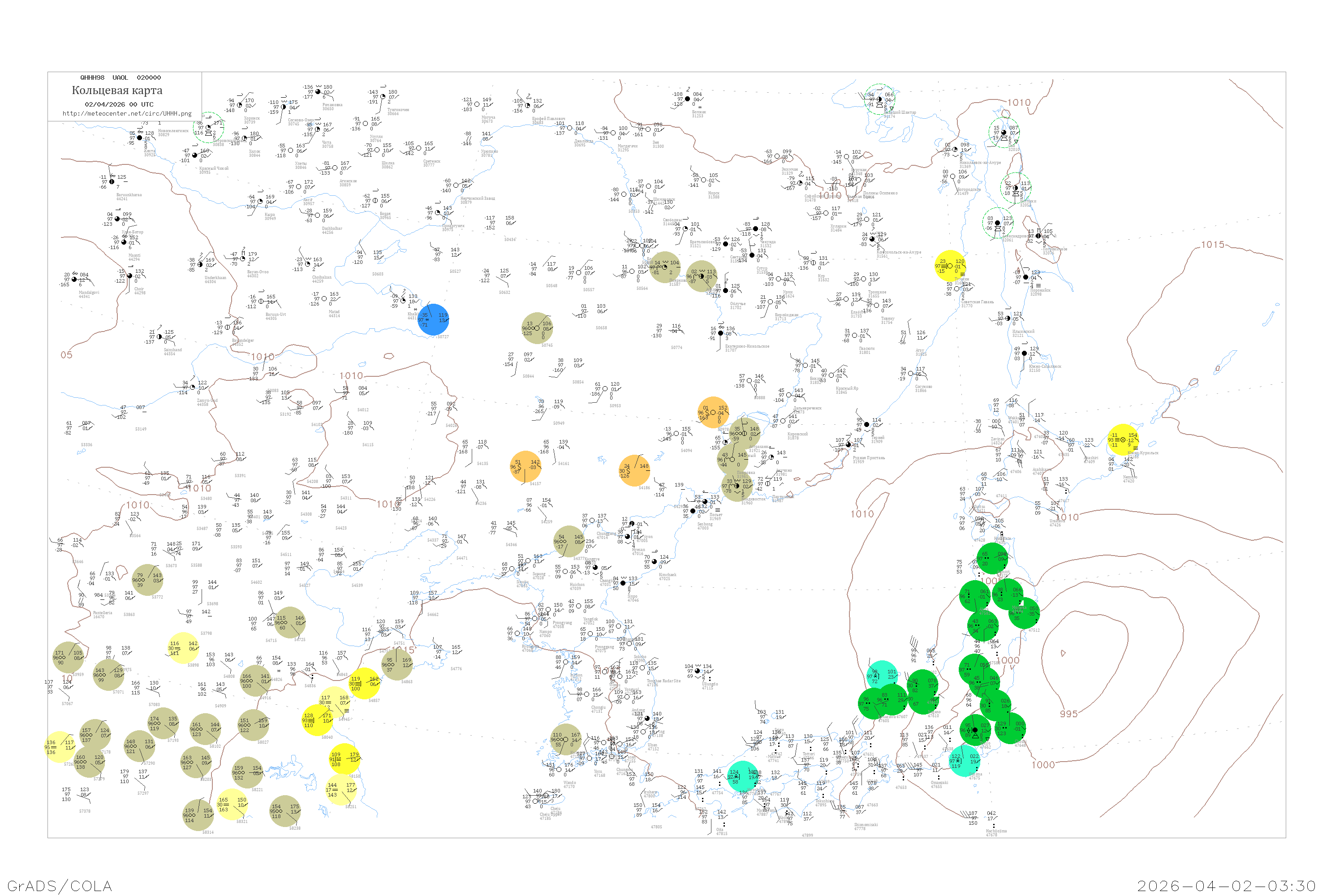Image resolution: width=1344 pixels, height=896 pixels.
Task: Click the 02/04/2026 00 UTC date text
Action: point(119,104)
